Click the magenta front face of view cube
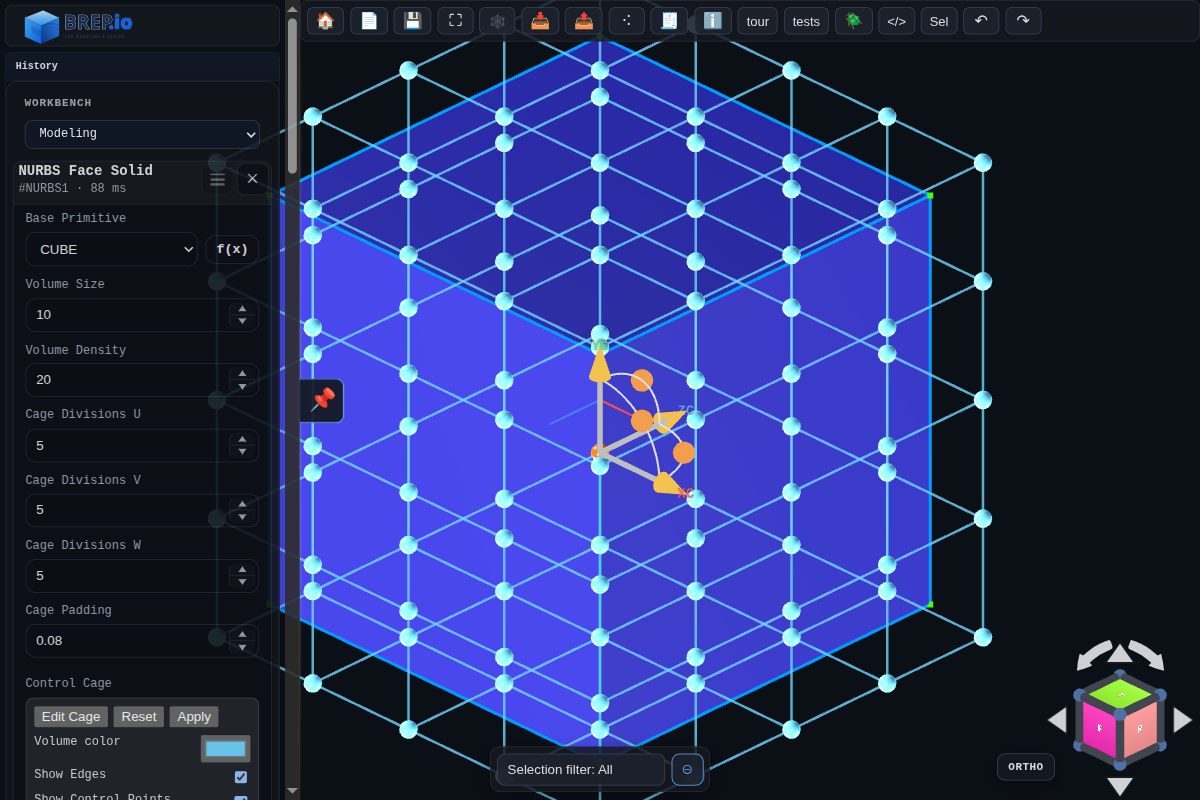The height and width of the screenshot is (800, 1200). [1099, 728]
